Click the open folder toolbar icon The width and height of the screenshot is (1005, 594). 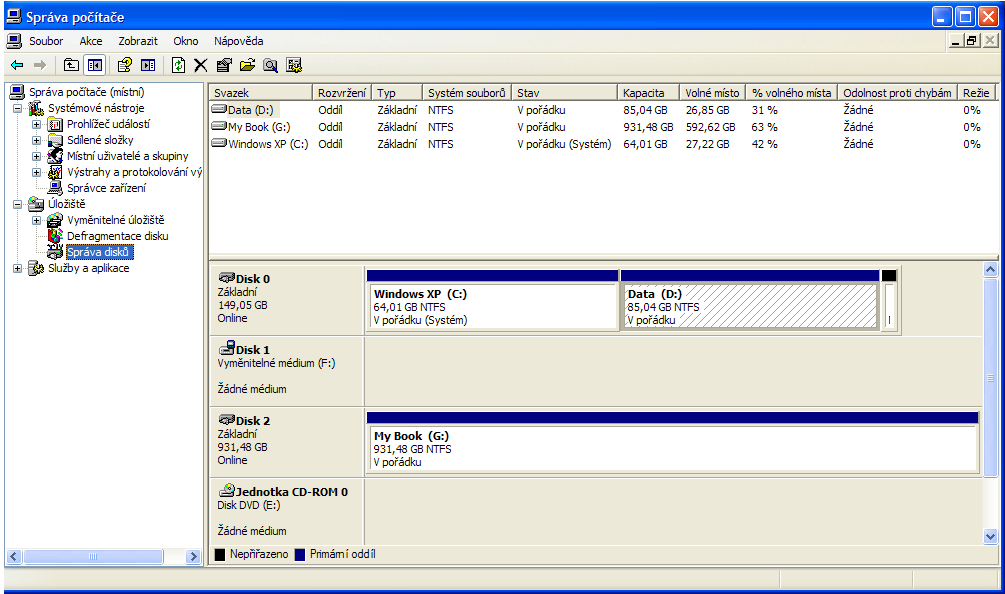247,65
